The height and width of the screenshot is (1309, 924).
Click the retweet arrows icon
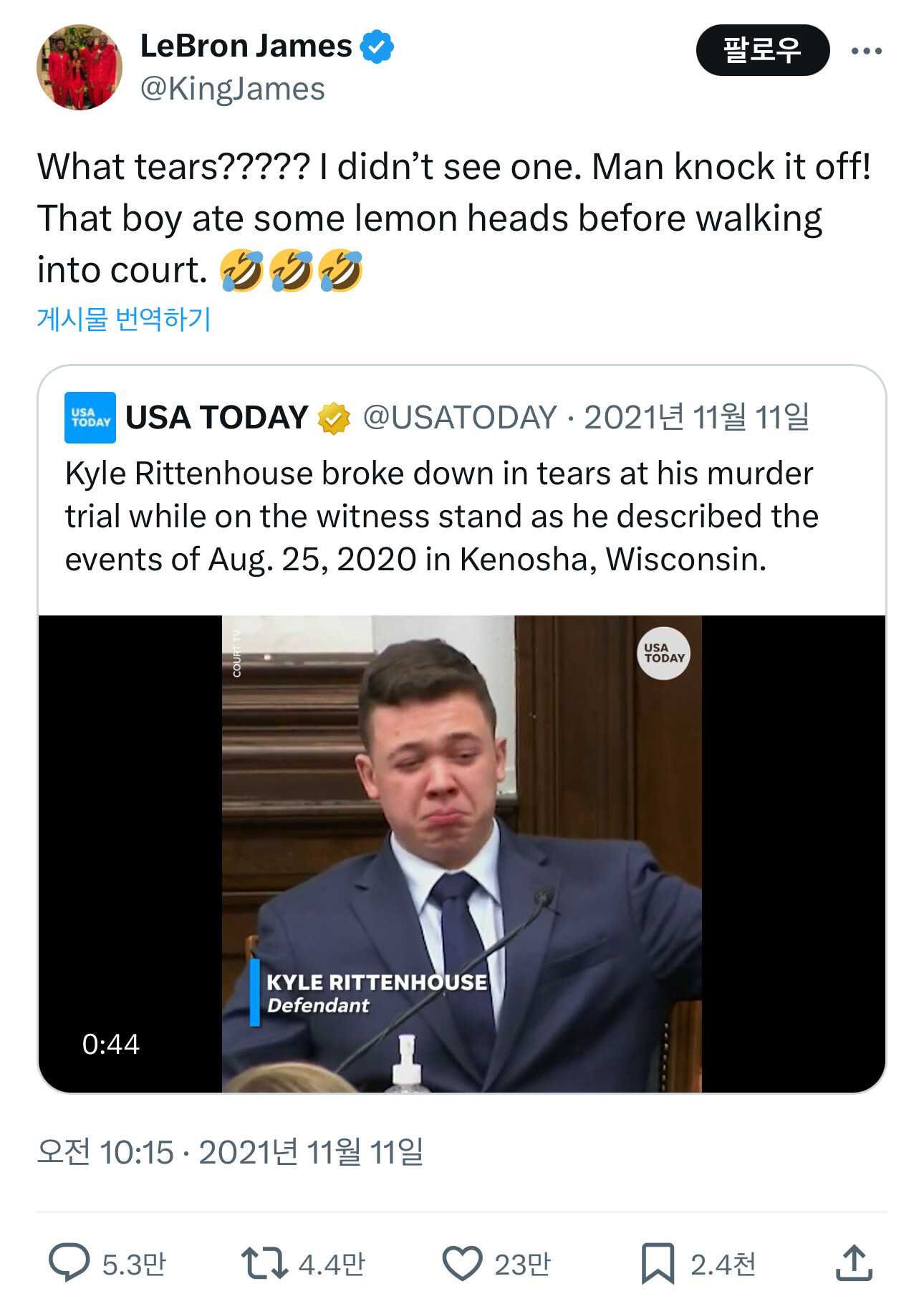264,1262
